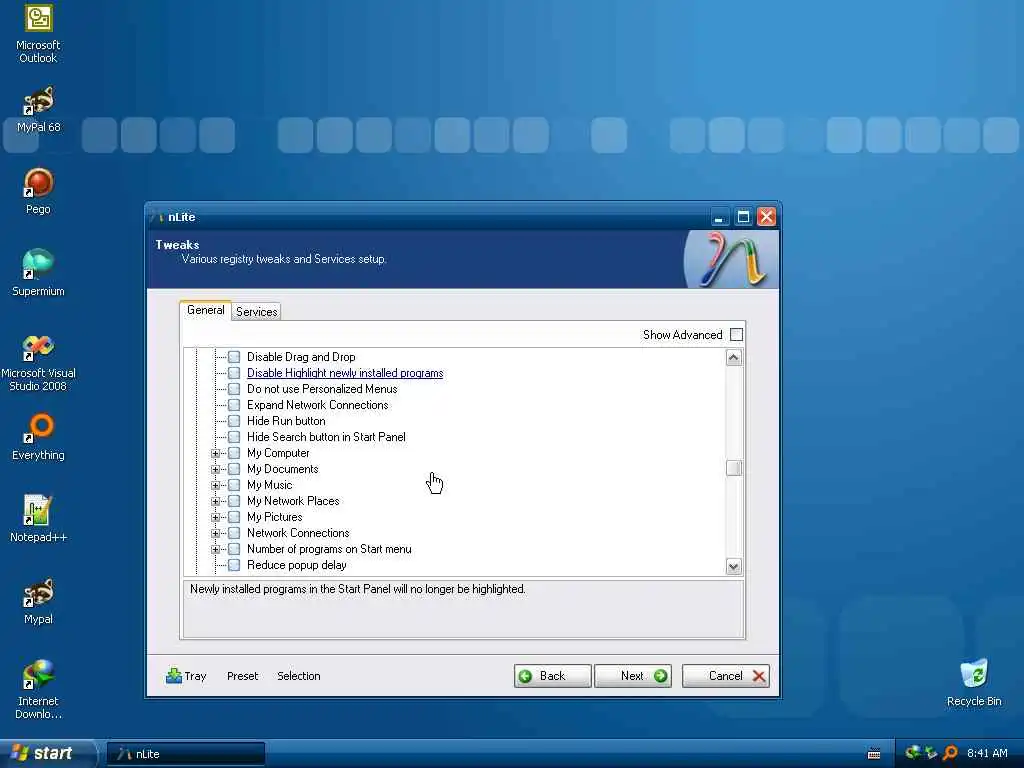Expand the My Documents tree node

pos(216,469)
